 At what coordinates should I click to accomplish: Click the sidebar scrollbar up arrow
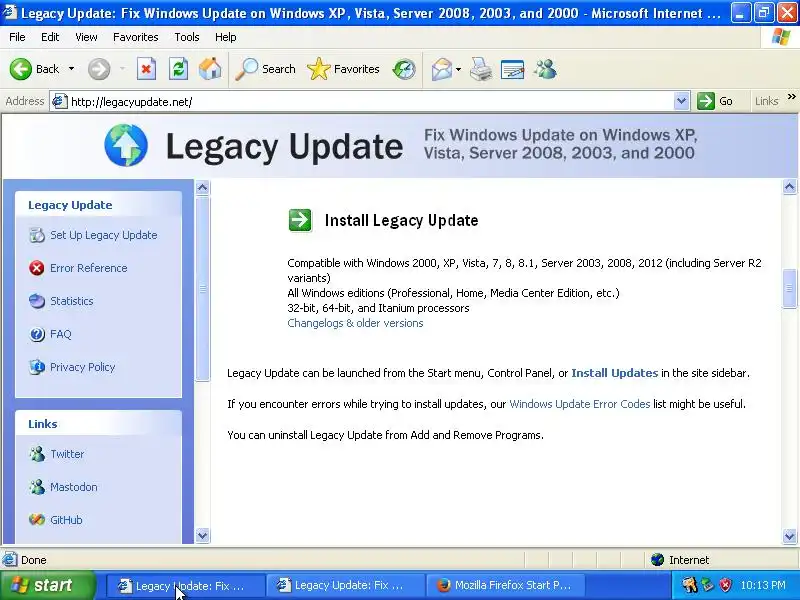click(203, 188)
